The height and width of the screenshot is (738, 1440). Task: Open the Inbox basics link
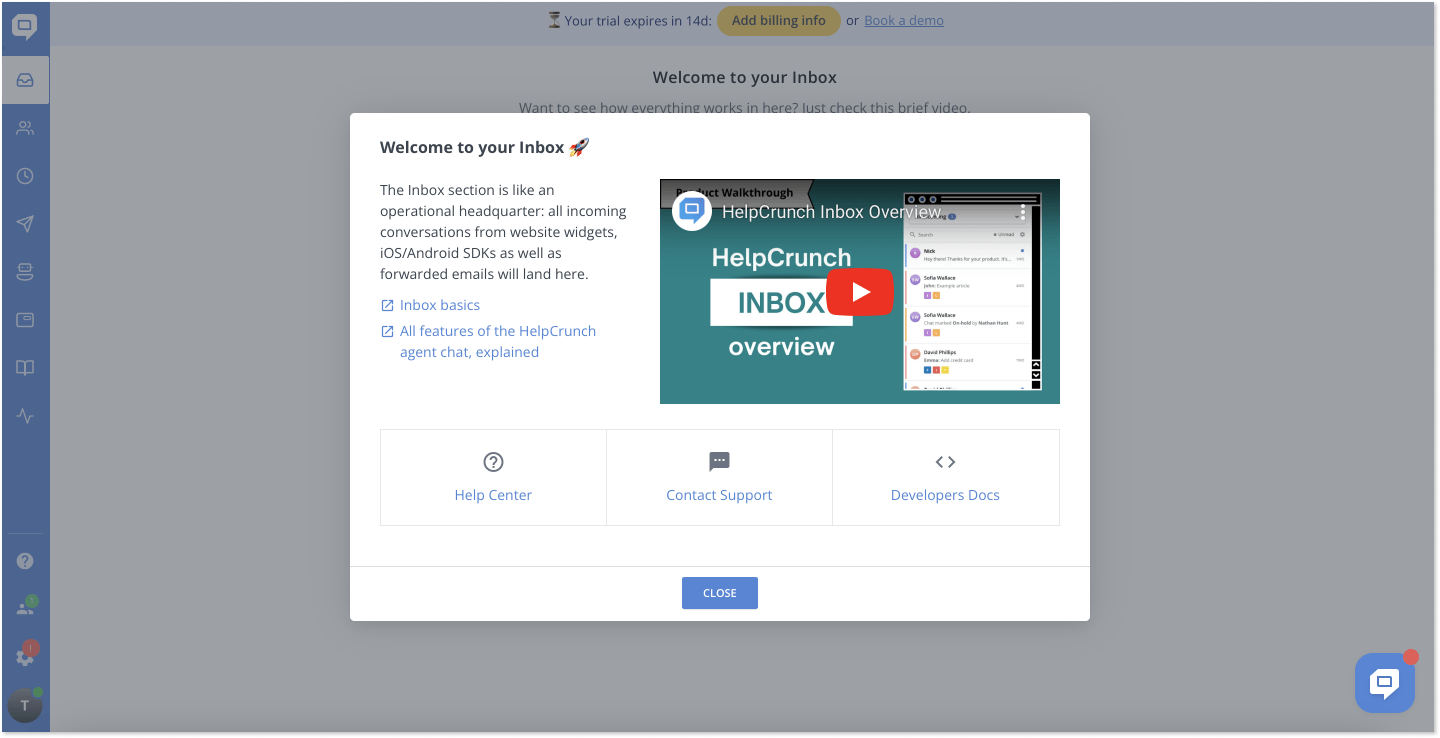coord(440,305)
